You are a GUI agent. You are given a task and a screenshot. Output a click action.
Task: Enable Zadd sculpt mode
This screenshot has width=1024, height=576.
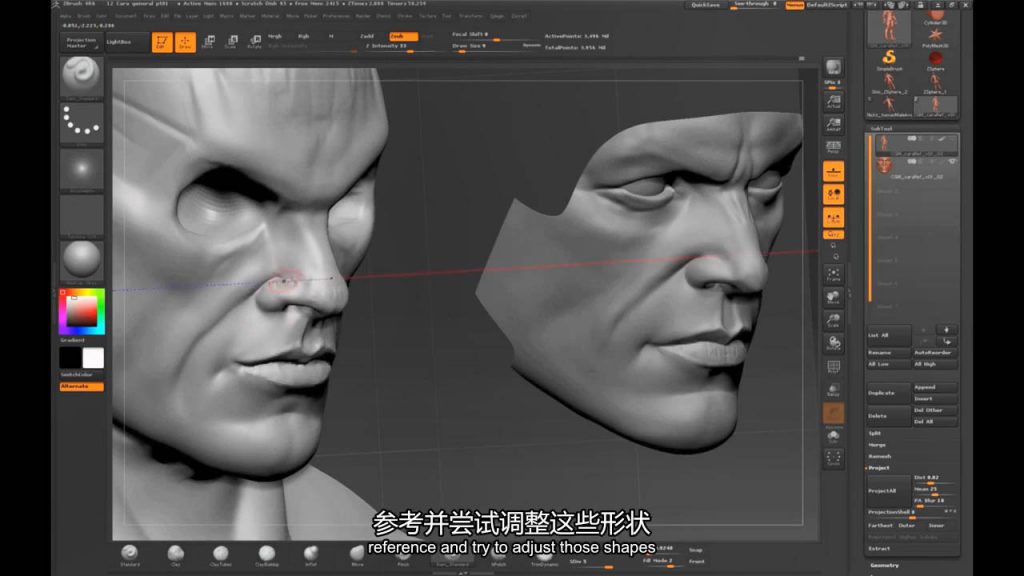coord(367,37)
